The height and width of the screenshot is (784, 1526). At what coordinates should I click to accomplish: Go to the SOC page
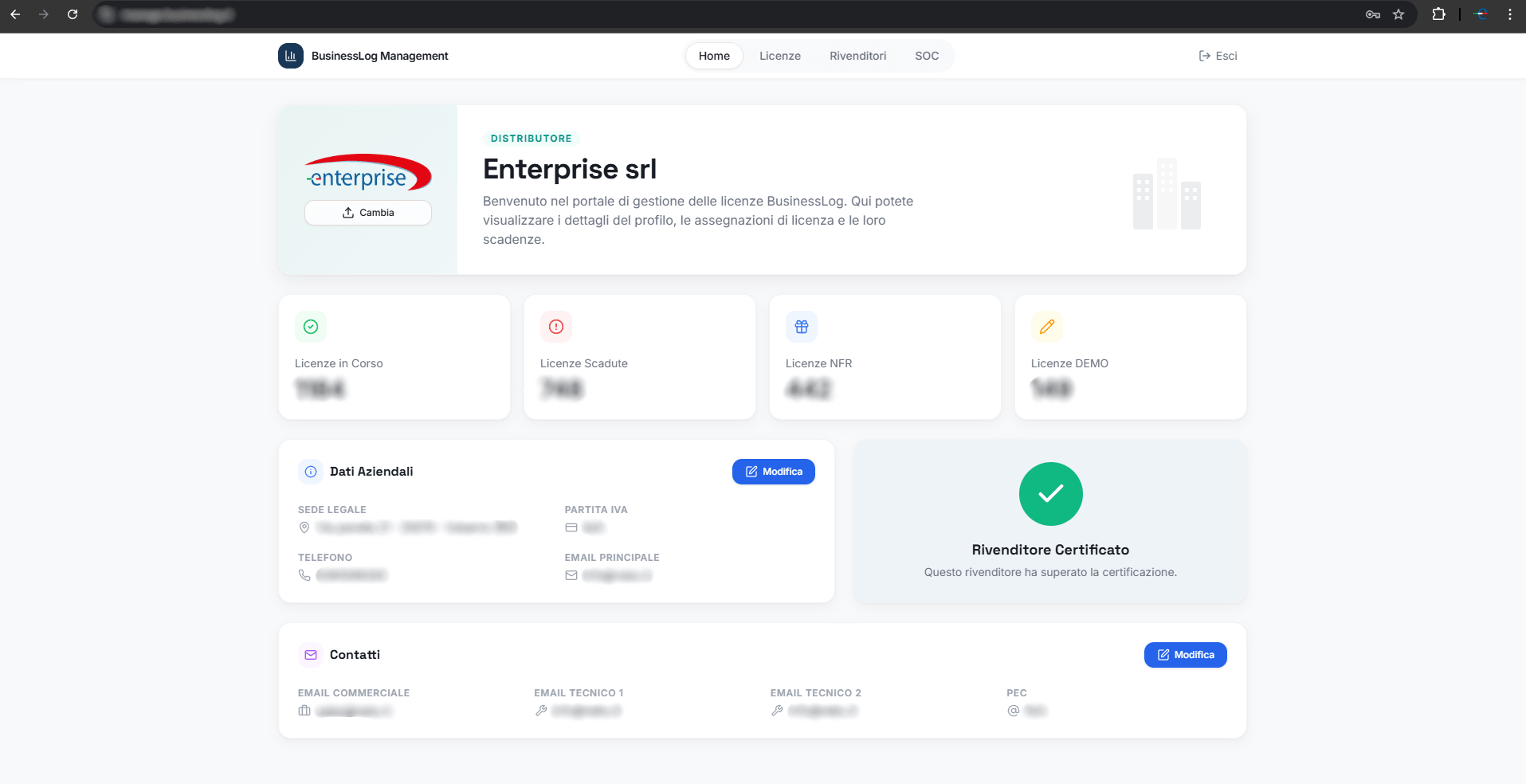(927, 56)
